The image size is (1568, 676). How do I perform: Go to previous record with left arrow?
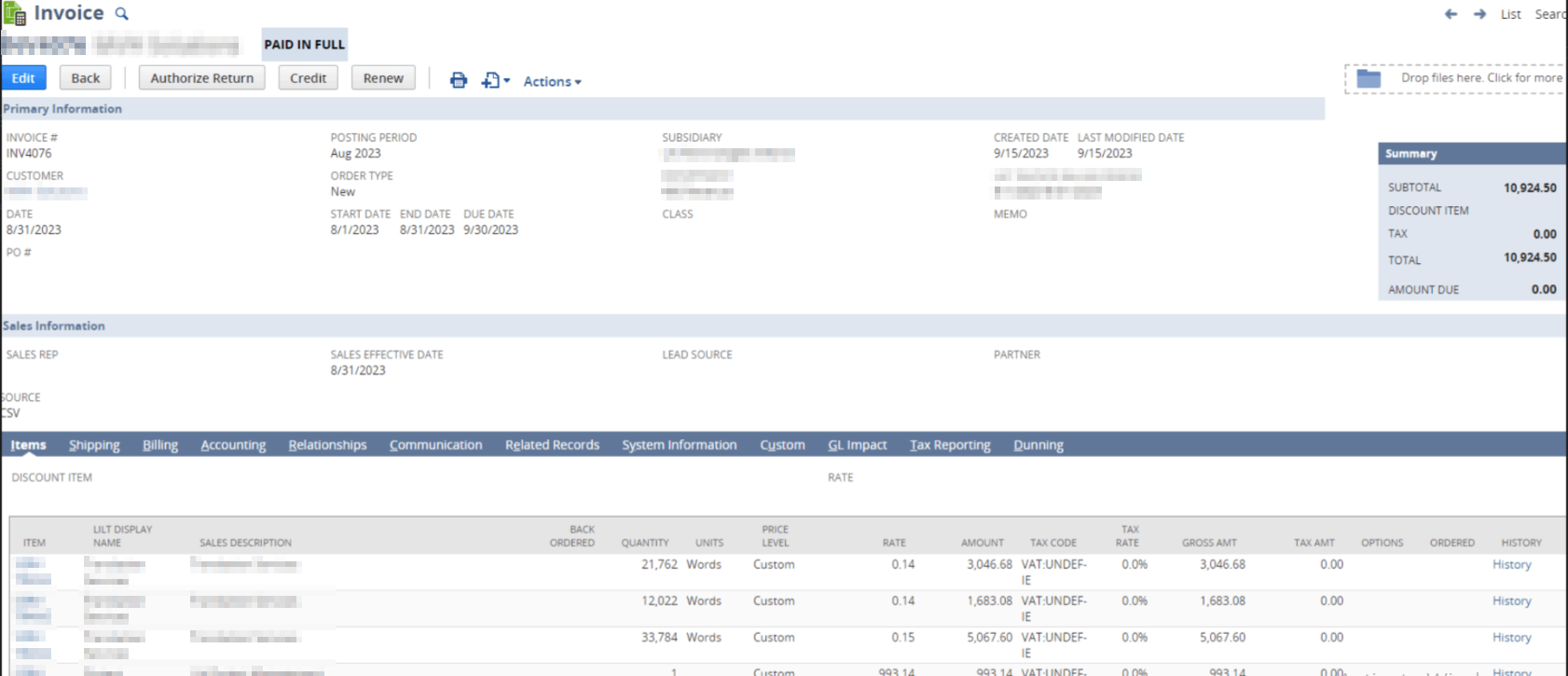point(1451,14)
